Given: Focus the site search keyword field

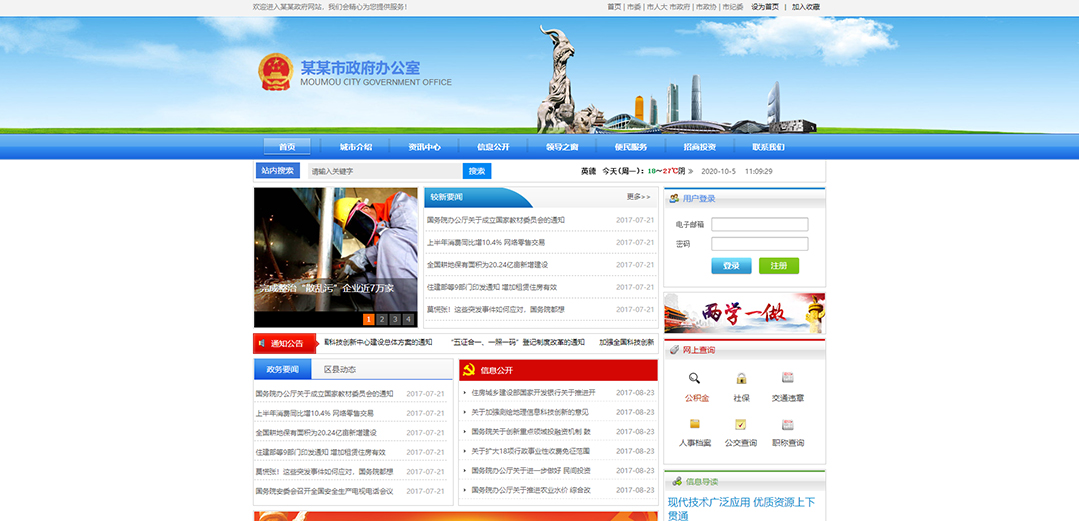Looking at the screenshot, I should (384, 171).
